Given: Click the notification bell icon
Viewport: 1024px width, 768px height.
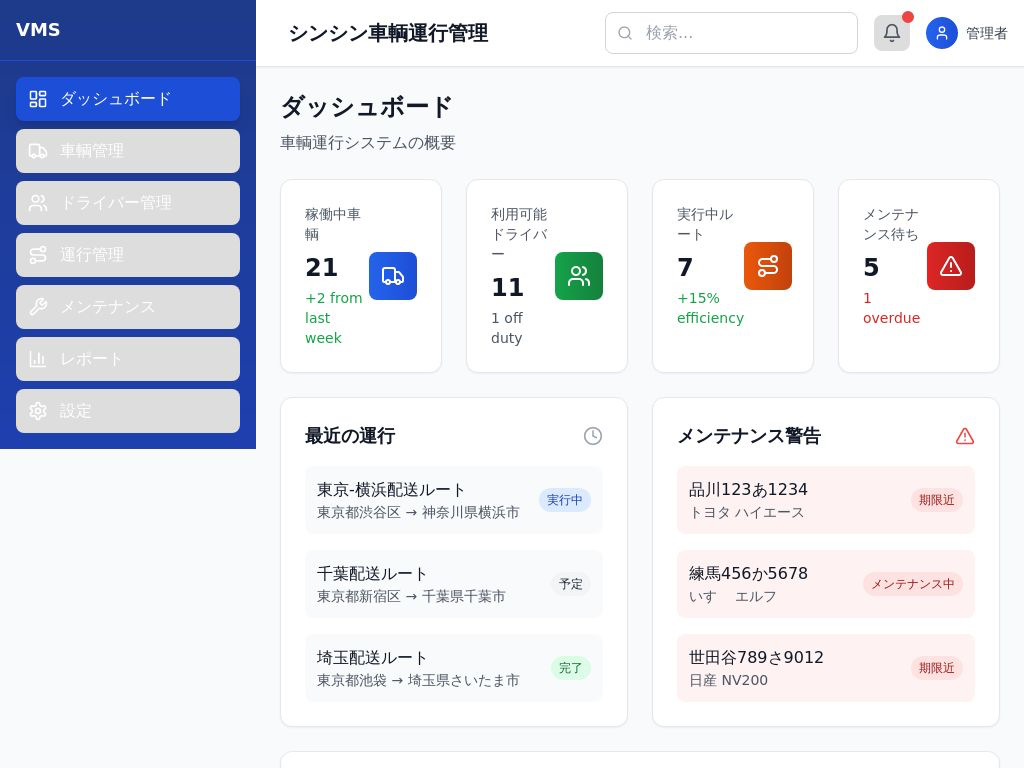Looking at the screenshot, I should click(891, 33).
